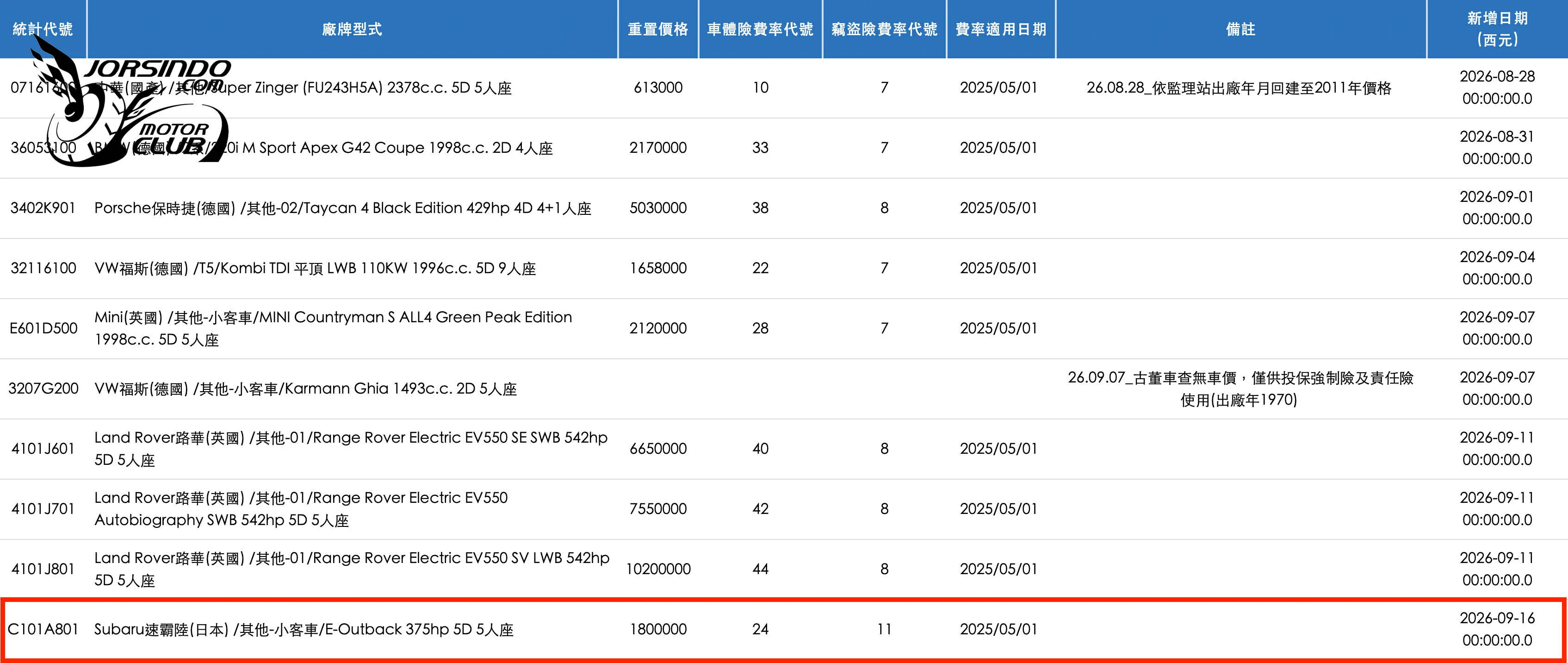The width and height of the screenshot is (1568, 663).
Task: Click the price 2170000 cell
Action: 658,148
